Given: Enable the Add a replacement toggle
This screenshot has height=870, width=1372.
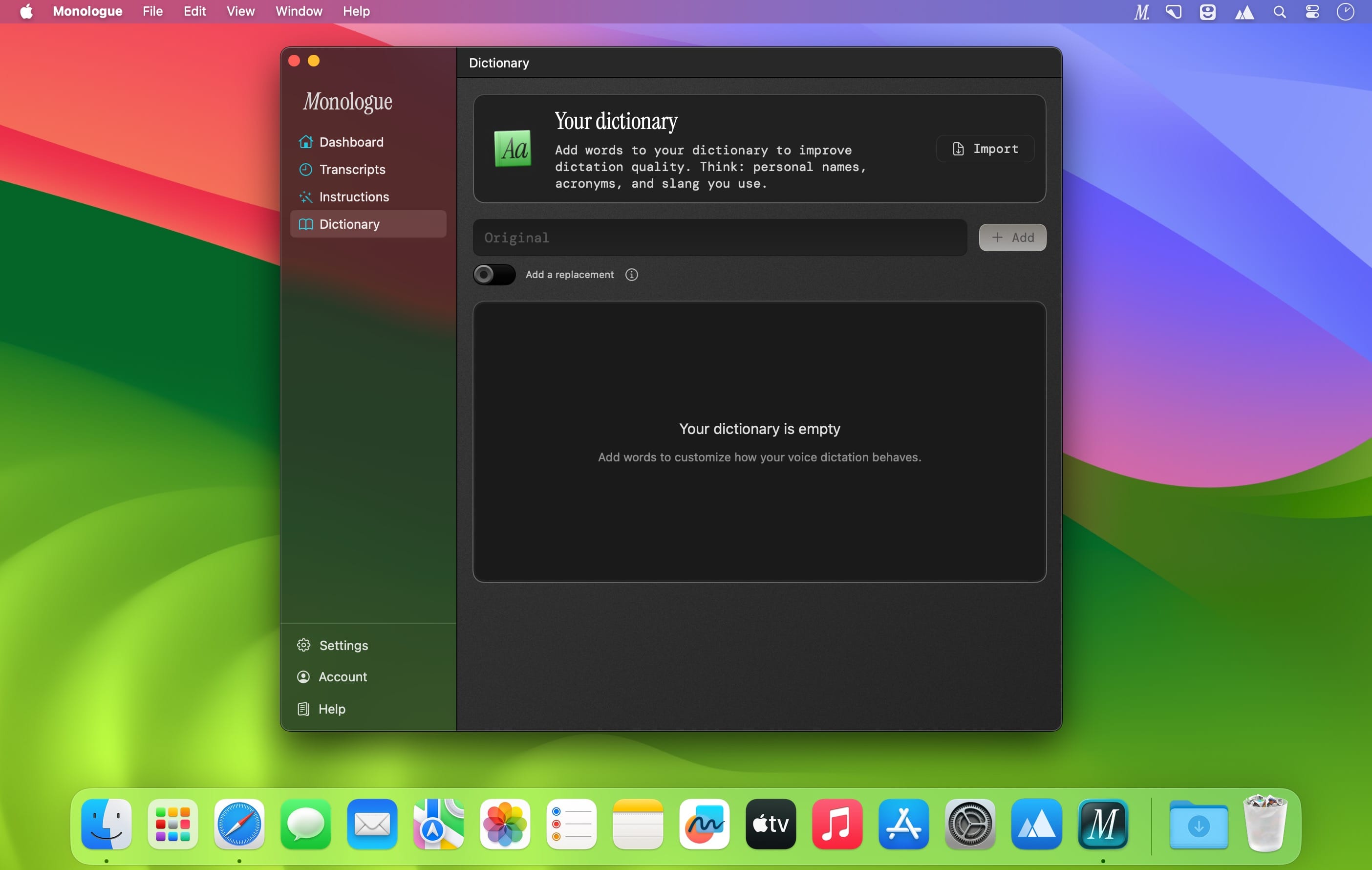Looking at the screenshot, I should pyautogui.click(x=494, y=275).
